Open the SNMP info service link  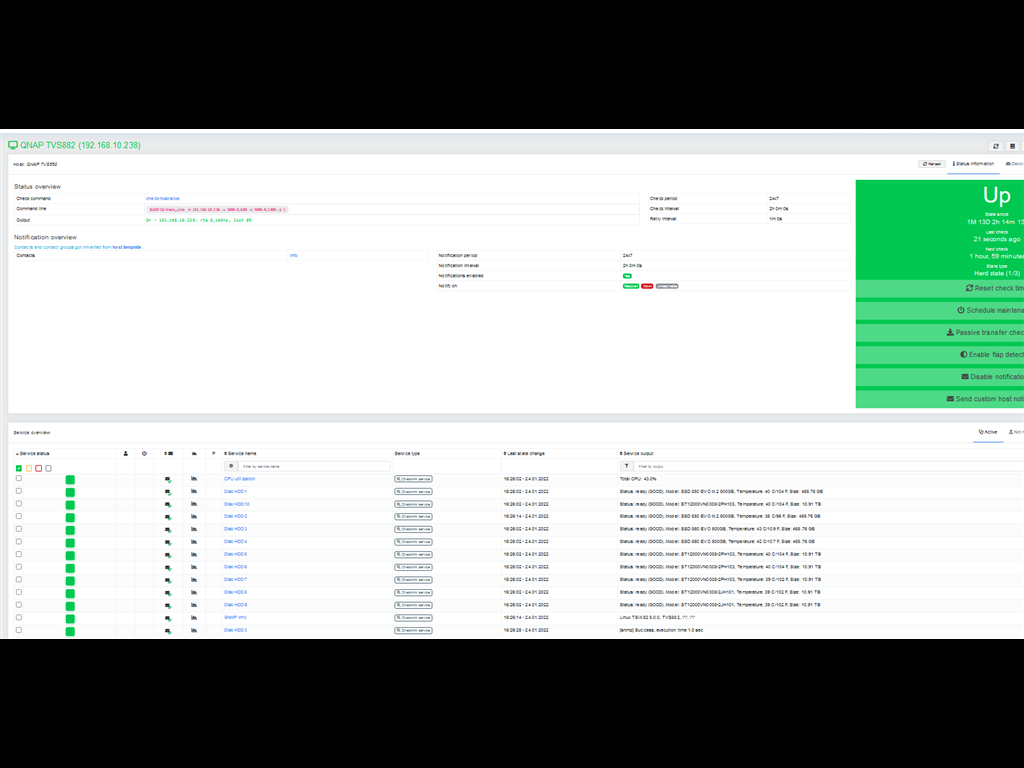tap(235, 618)
